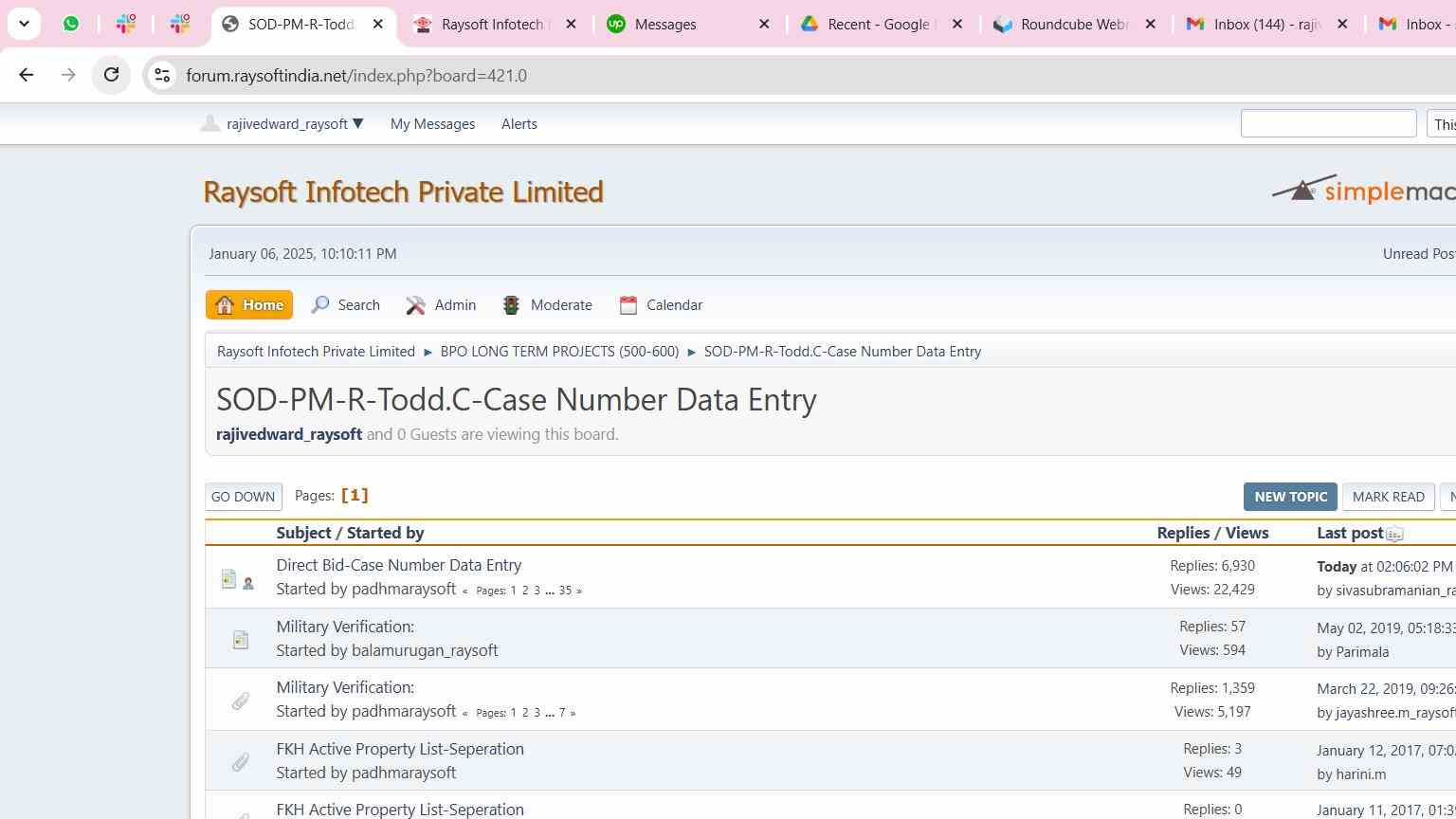Switch to the WhatsApp tab
The height and width of the screenshot is (819, 1456).
71,24
